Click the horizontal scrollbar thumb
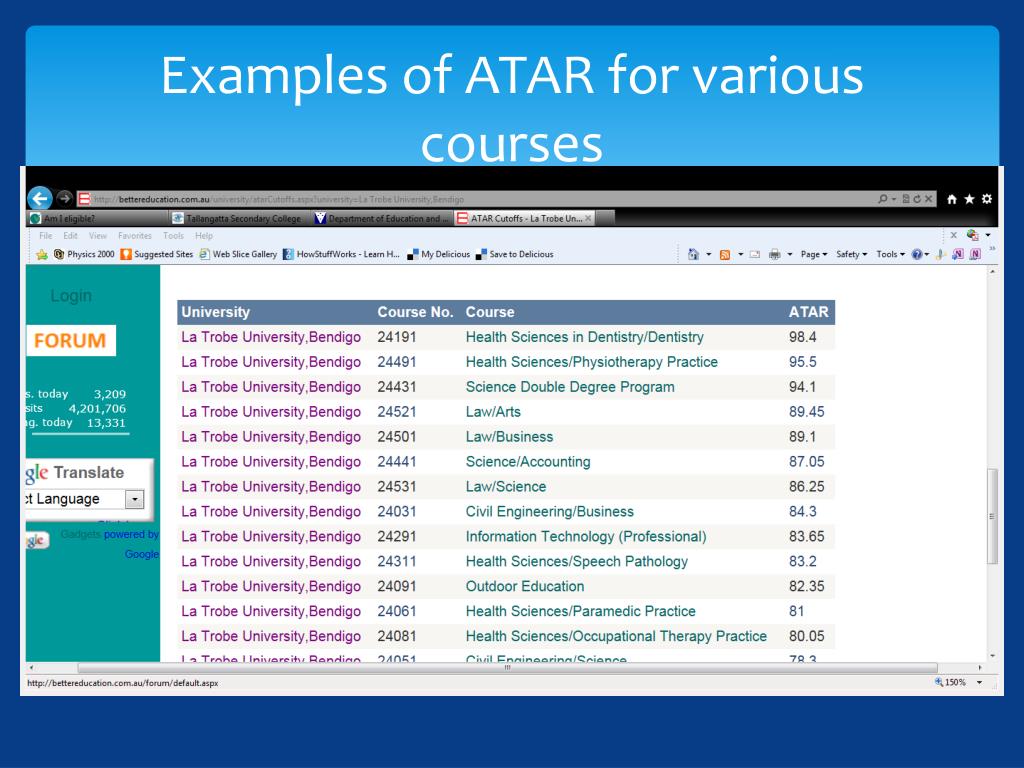 point(507,667)
